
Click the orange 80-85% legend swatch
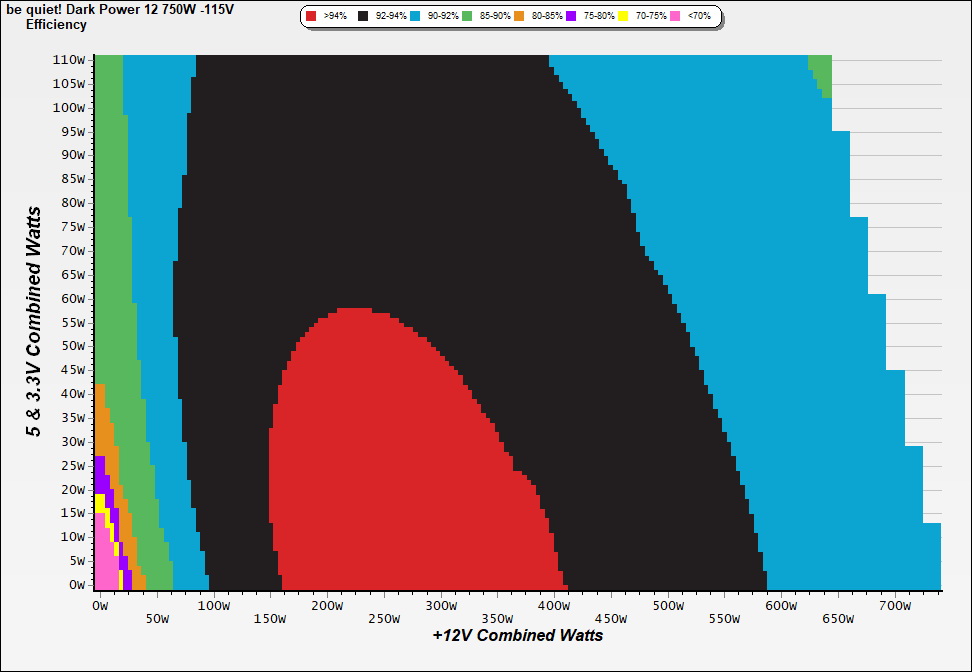pos(520,17)
